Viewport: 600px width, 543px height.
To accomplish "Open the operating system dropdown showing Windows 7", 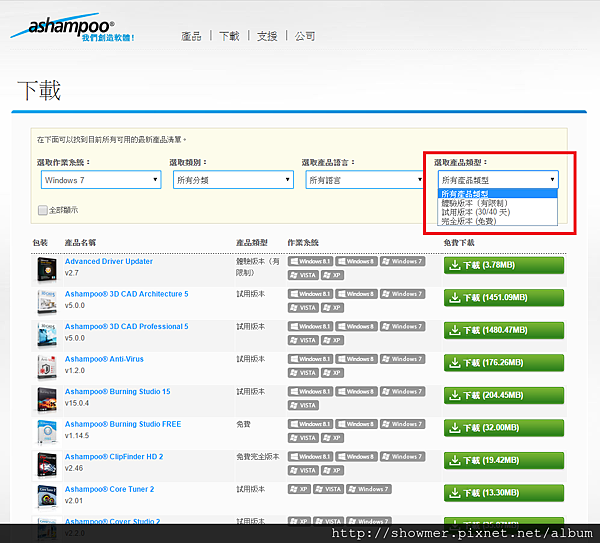I will 101,180.
